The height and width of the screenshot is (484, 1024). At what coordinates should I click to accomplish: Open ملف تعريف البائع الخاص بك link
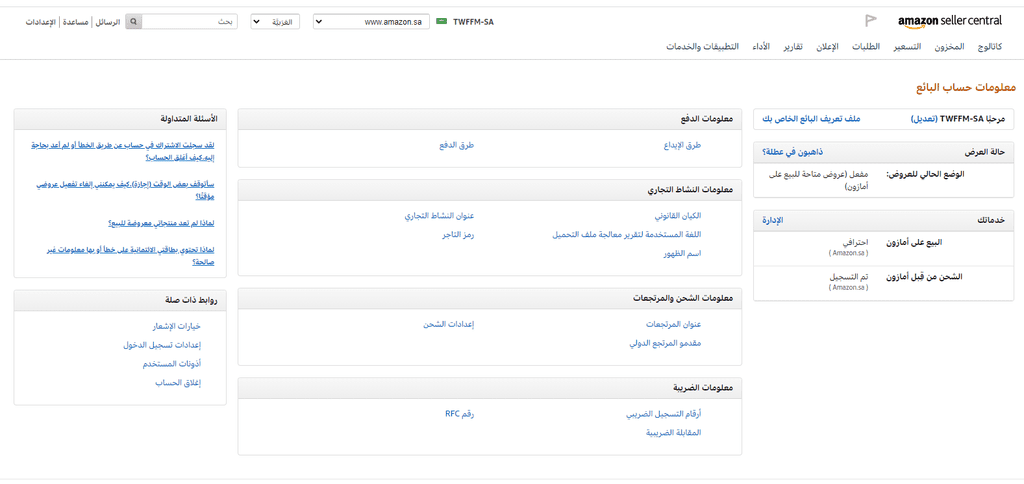(x=812, y=119)
